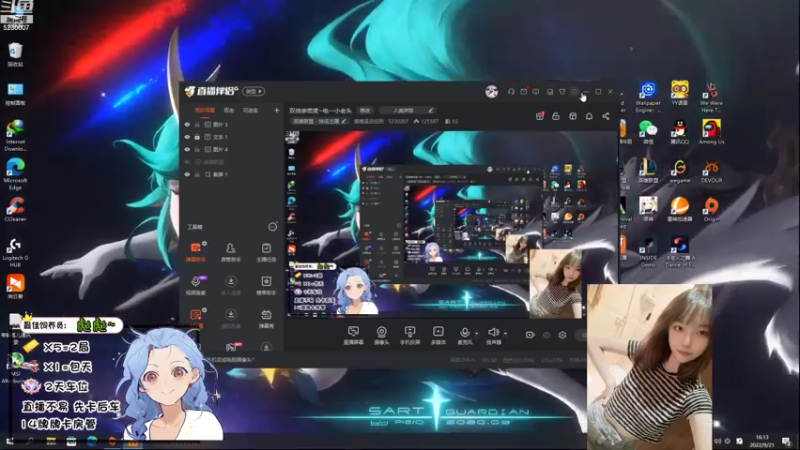This screenshot has width=800, height=450.
Task: Open the 房管助手 tool
Action: pos(231,252)
